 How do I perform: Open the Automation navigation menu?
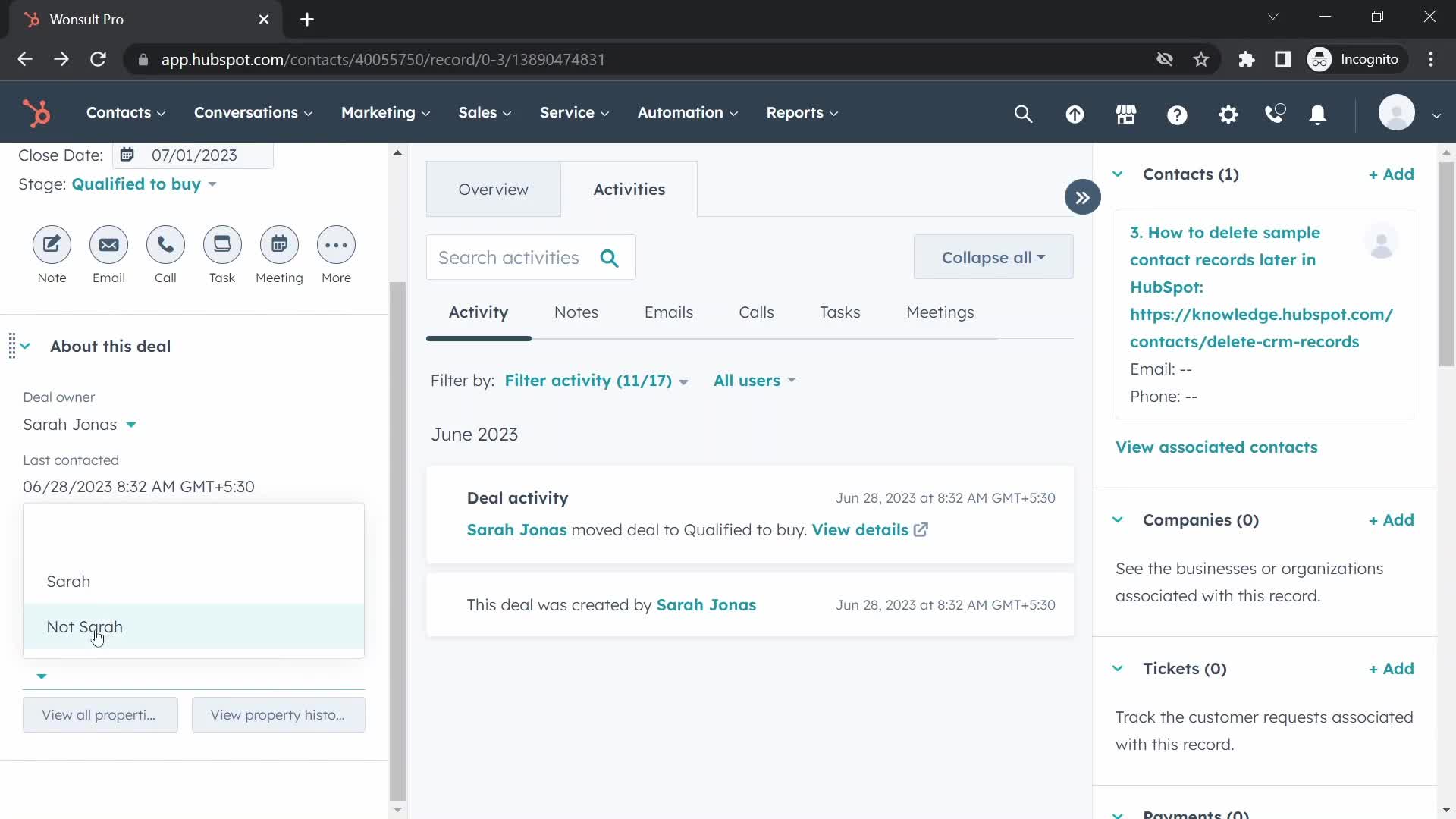point(687,113)
